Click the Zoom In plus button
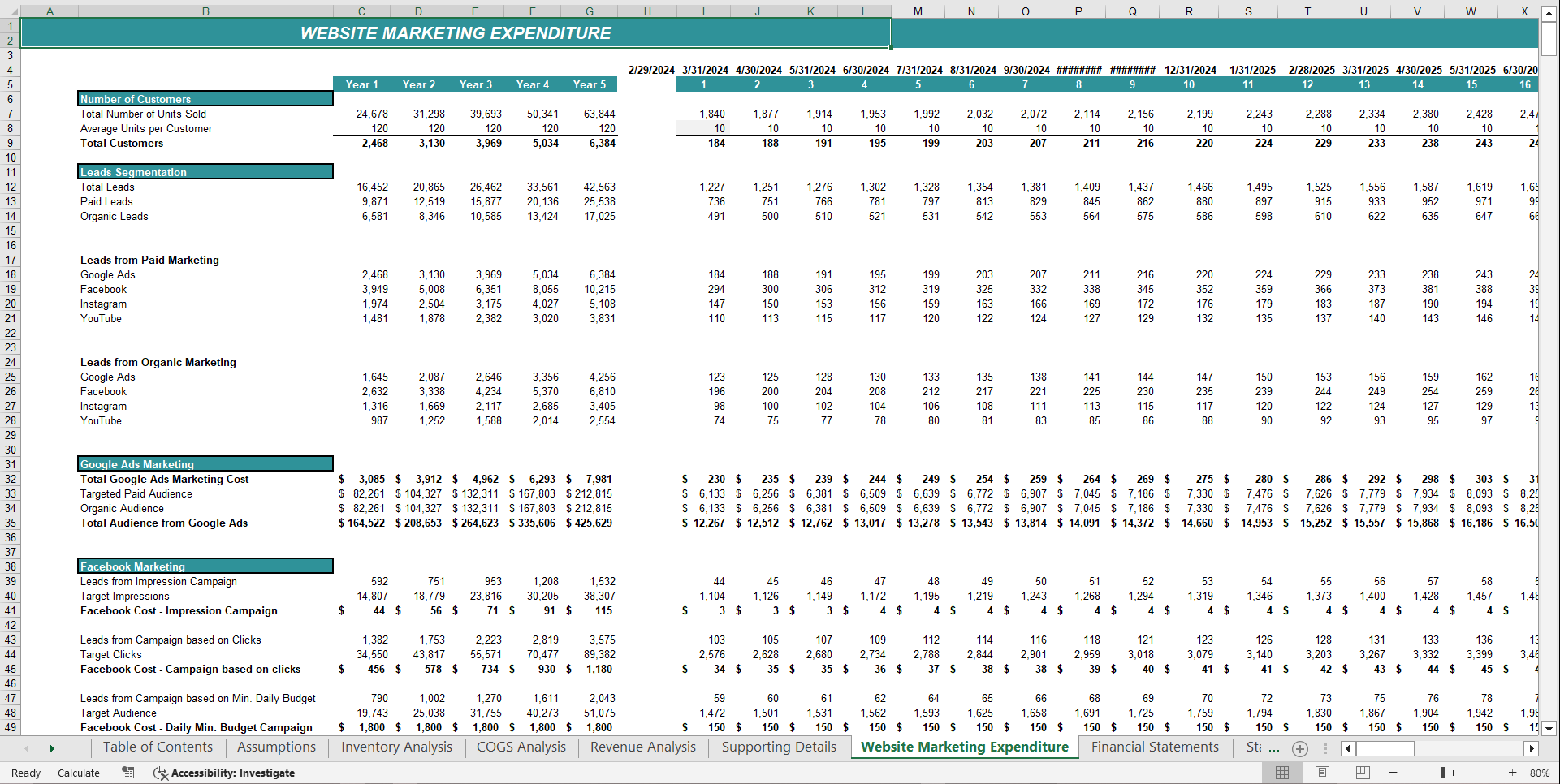Viewport: 1560px width, 784px height. click(1514, 773)
